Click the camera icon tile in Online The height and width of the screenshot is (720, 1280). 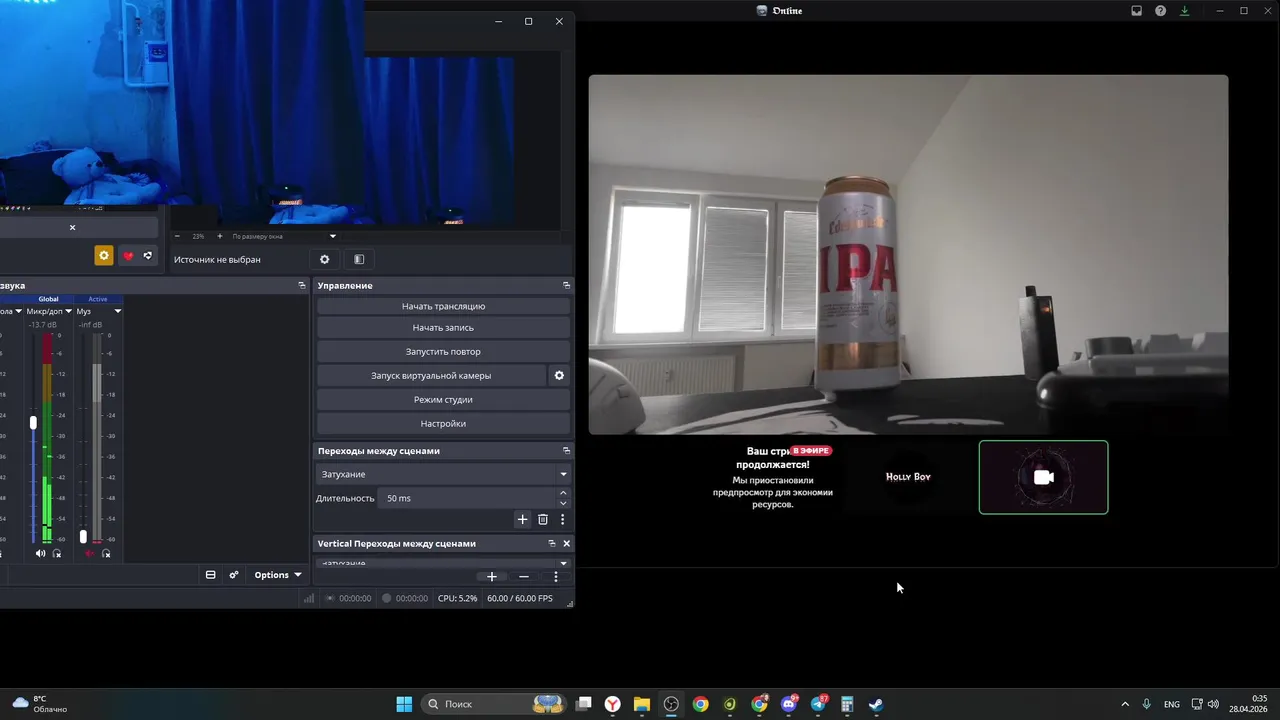coord(1043,477)
